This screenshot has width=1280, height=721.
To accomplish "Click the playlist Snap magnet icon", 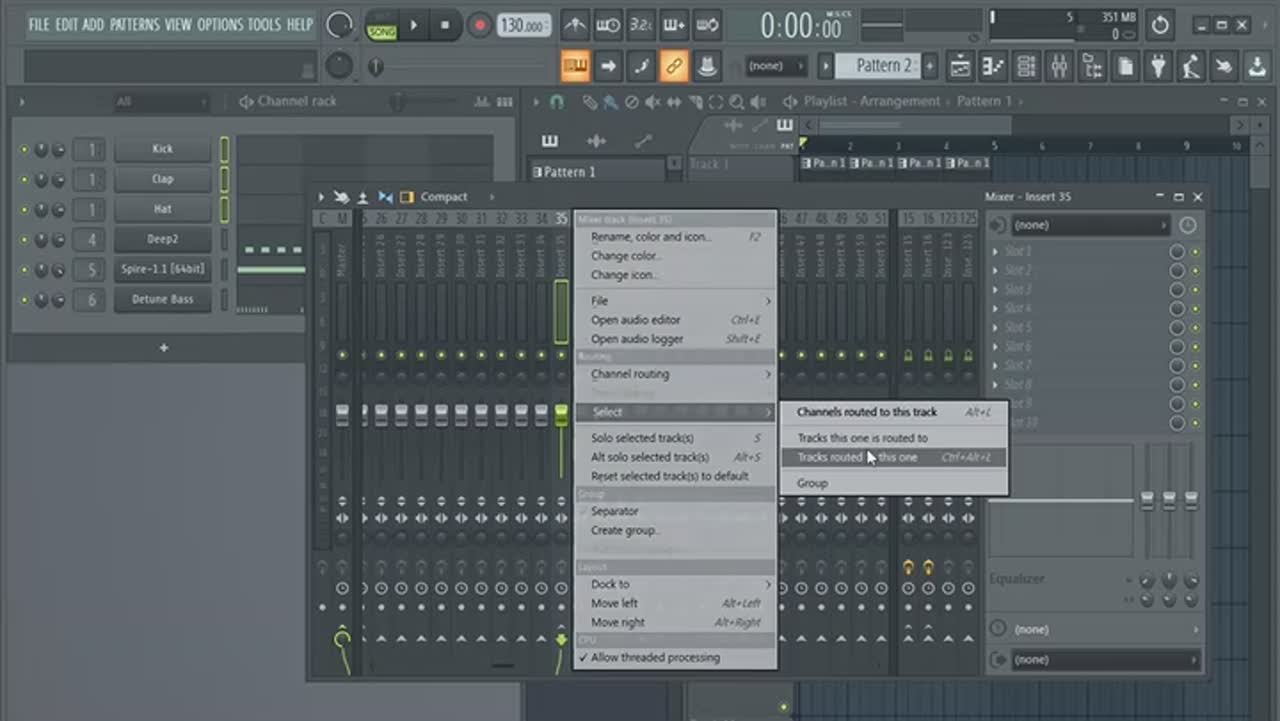I will (557, 102).
